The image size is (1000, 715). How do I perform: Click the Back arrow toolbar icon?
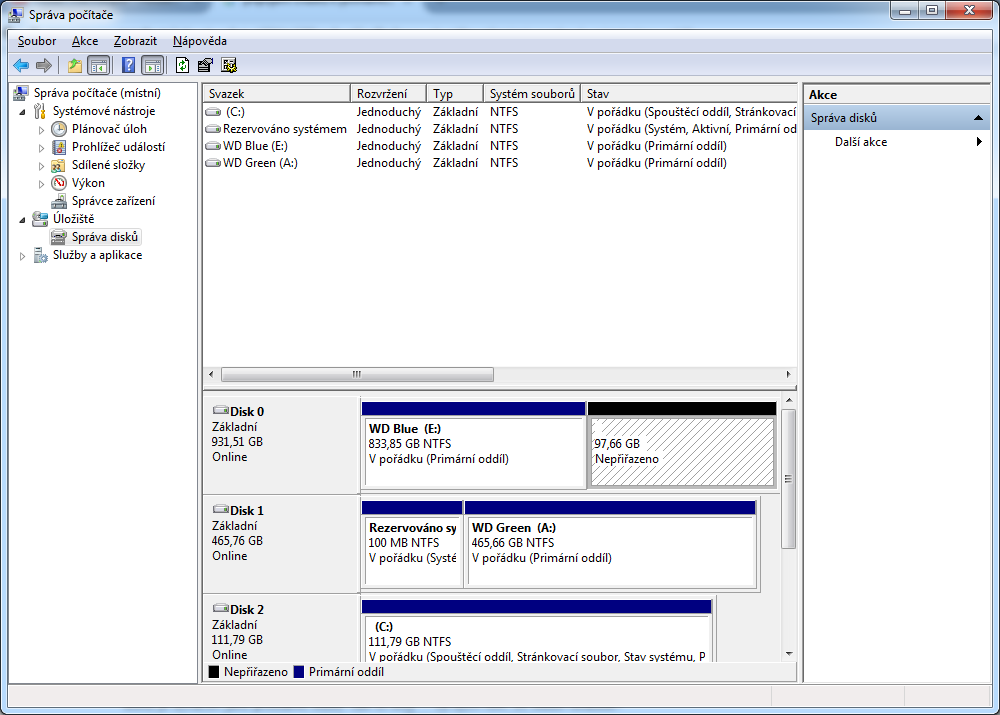pos(21,65)
